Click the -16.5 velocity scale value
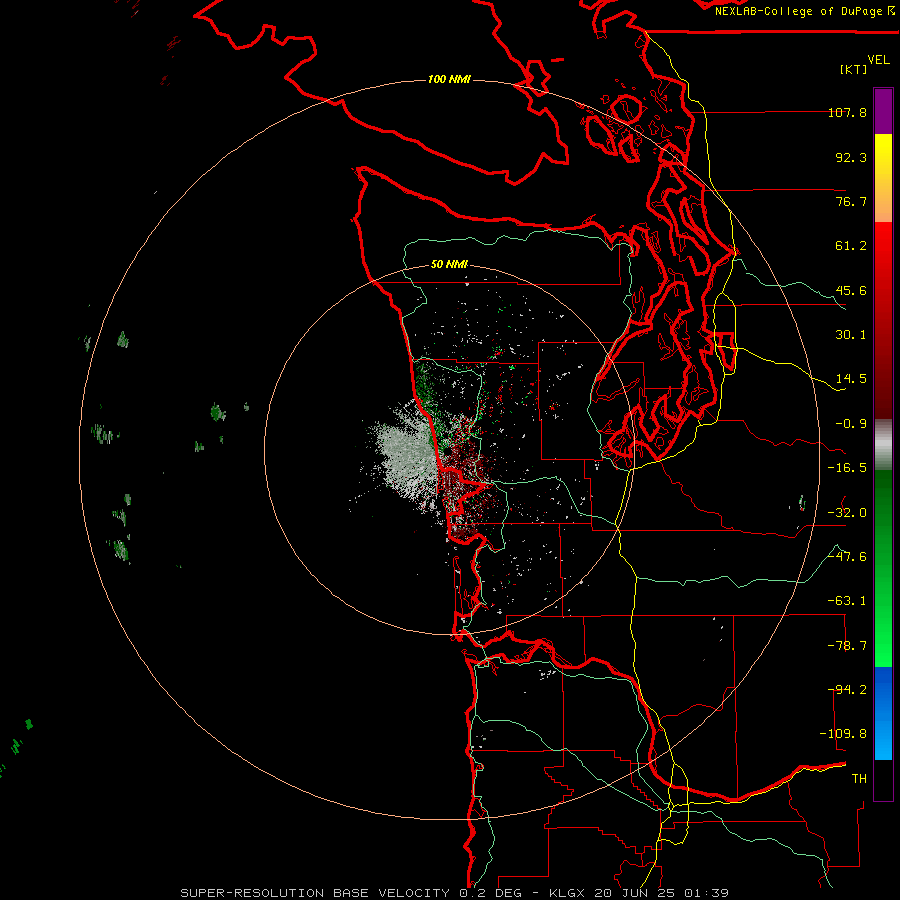The height and width of the screenshot is (900, 900). (x=847, y=468)
